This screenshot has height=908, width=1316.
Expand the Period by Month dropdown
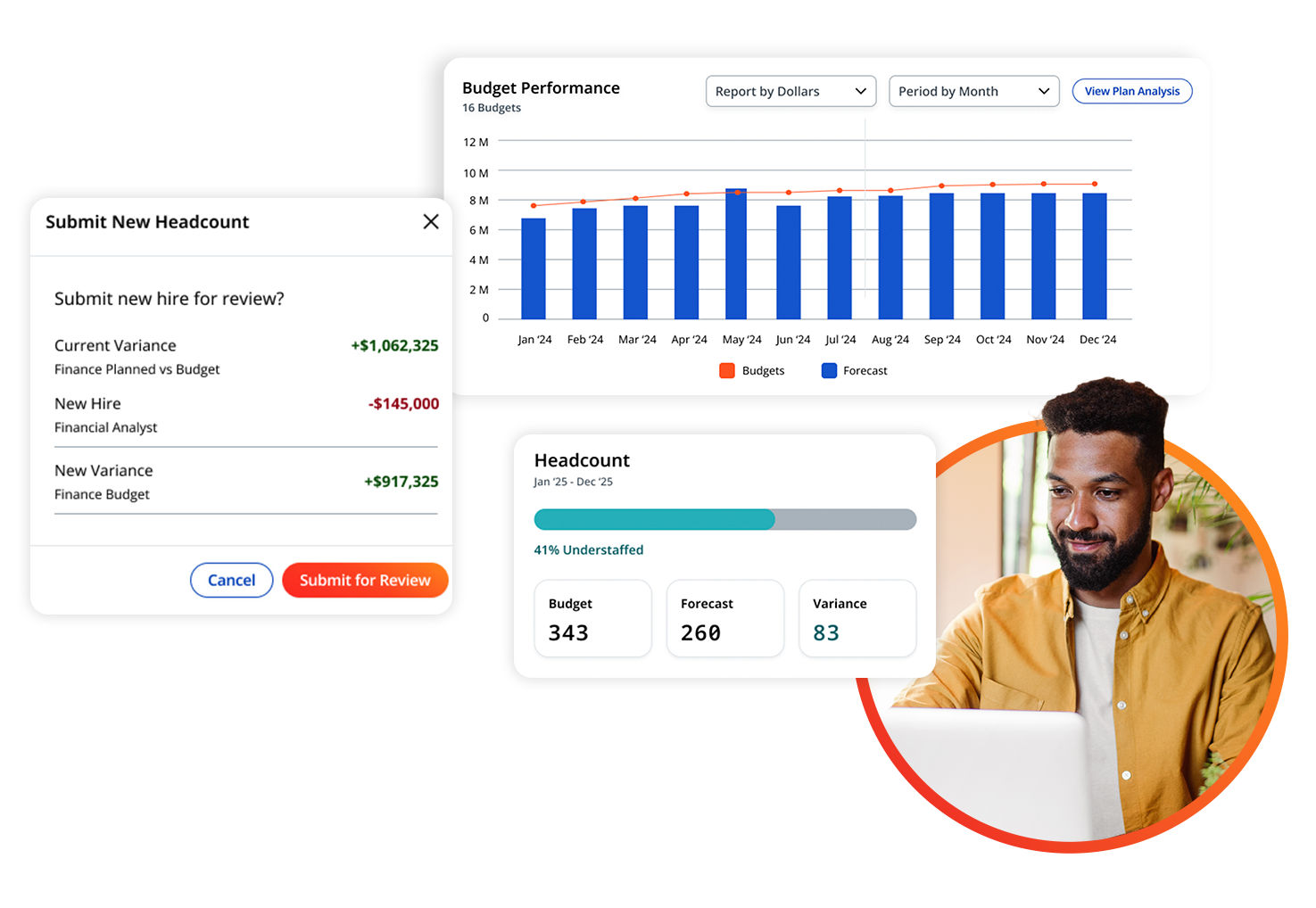click(974, 91)
